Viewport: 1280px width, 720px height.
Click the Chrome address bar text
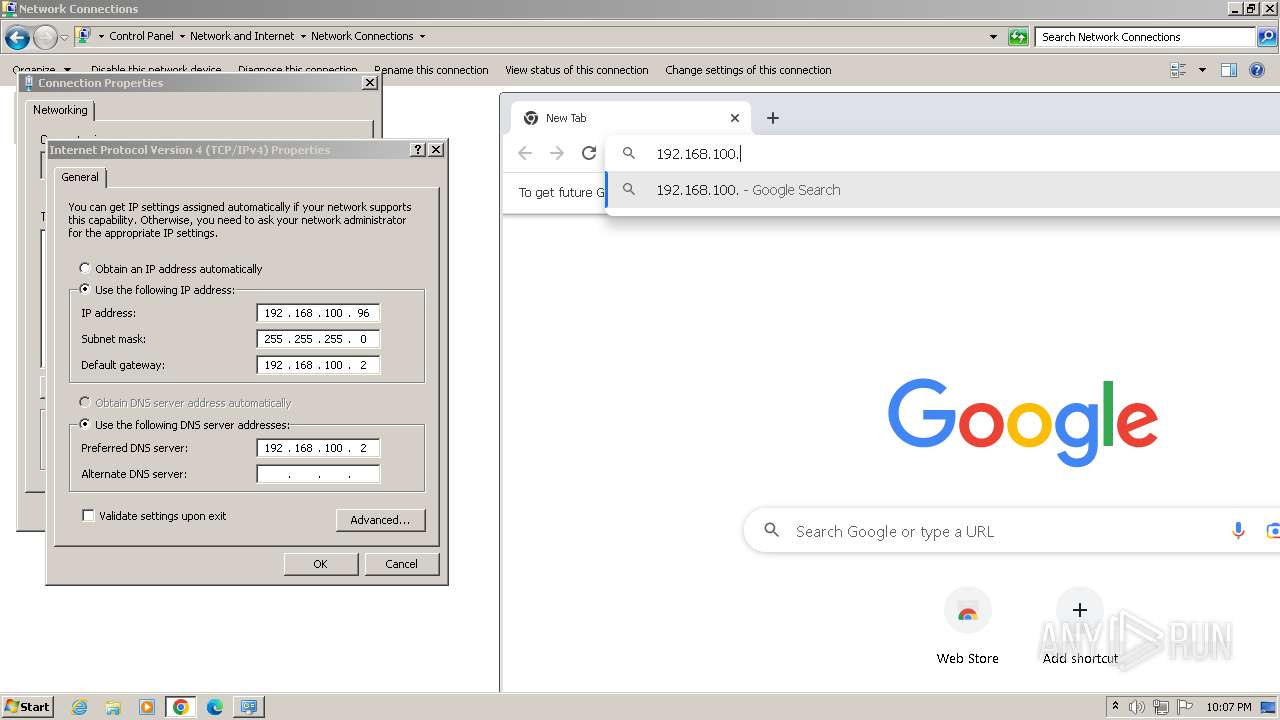pos(698,154)
